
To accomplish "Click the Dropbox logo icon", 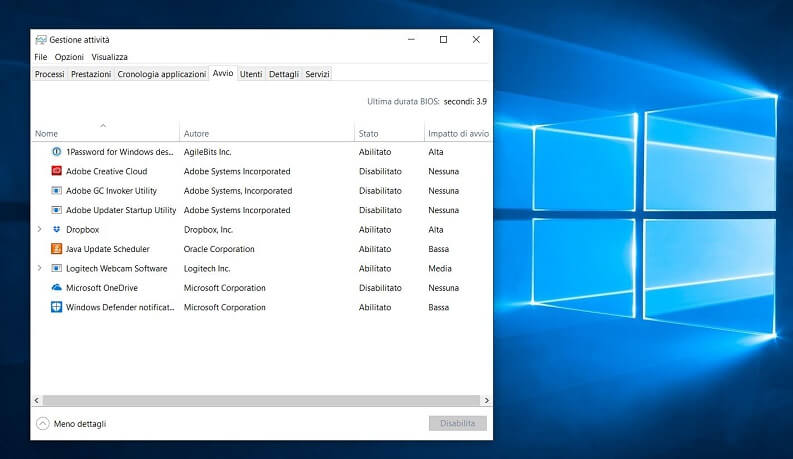I will (57, 230).
